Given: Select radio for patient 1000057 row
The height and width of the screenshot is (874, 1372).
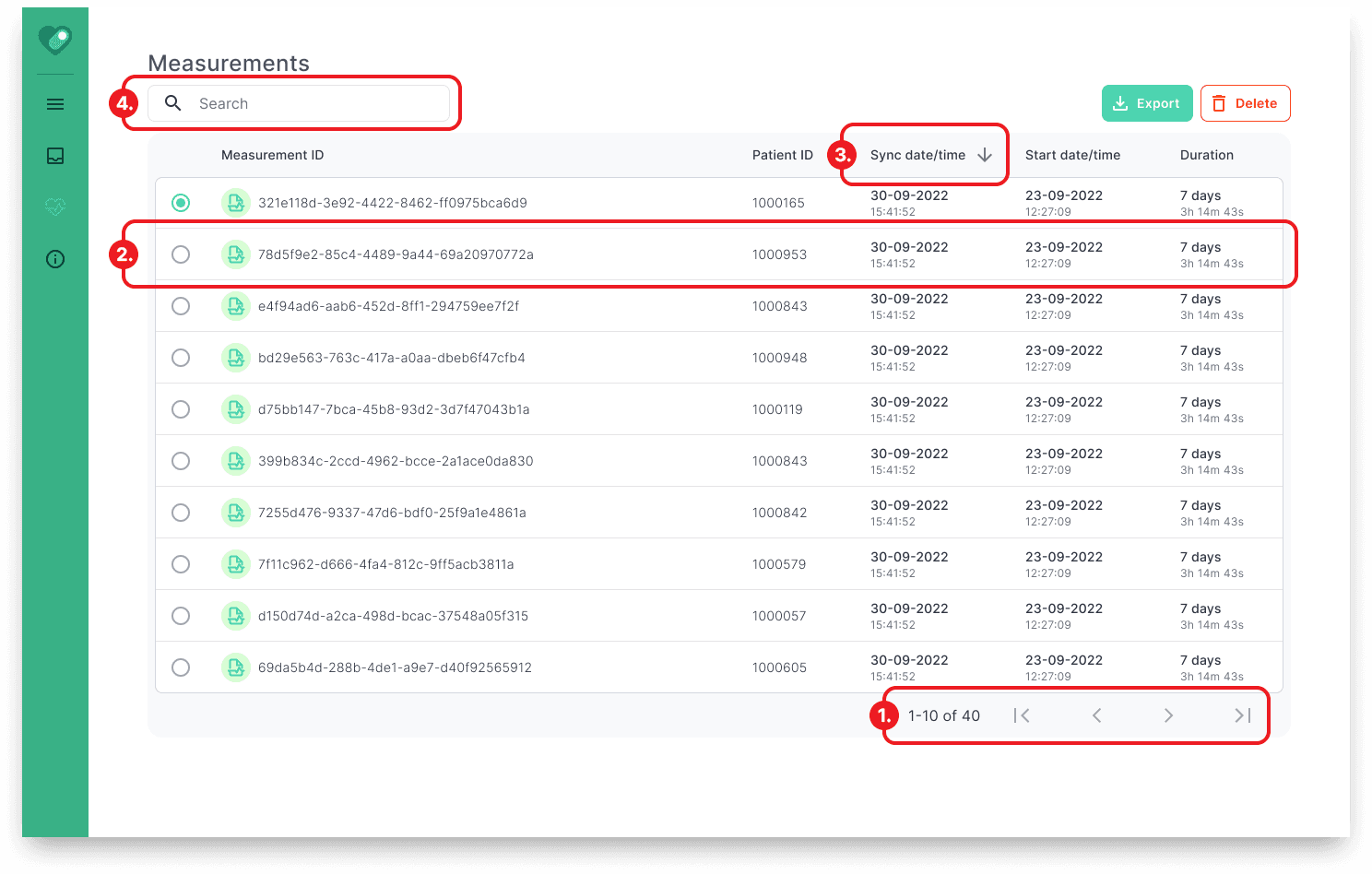Looking at the screenshot, I should click(181, 616).
